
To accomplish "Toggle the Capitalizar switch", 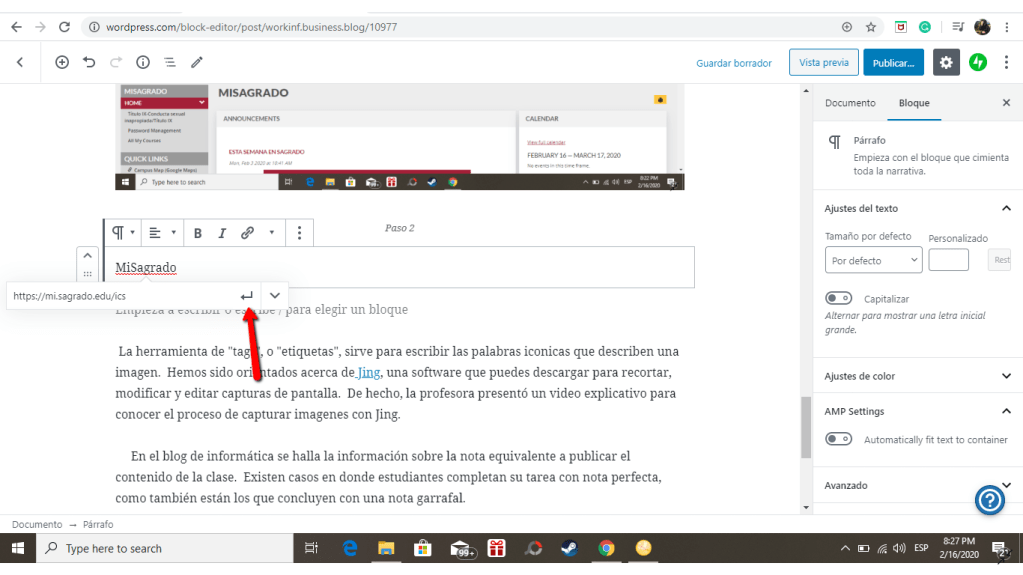I will coord(838,298).
